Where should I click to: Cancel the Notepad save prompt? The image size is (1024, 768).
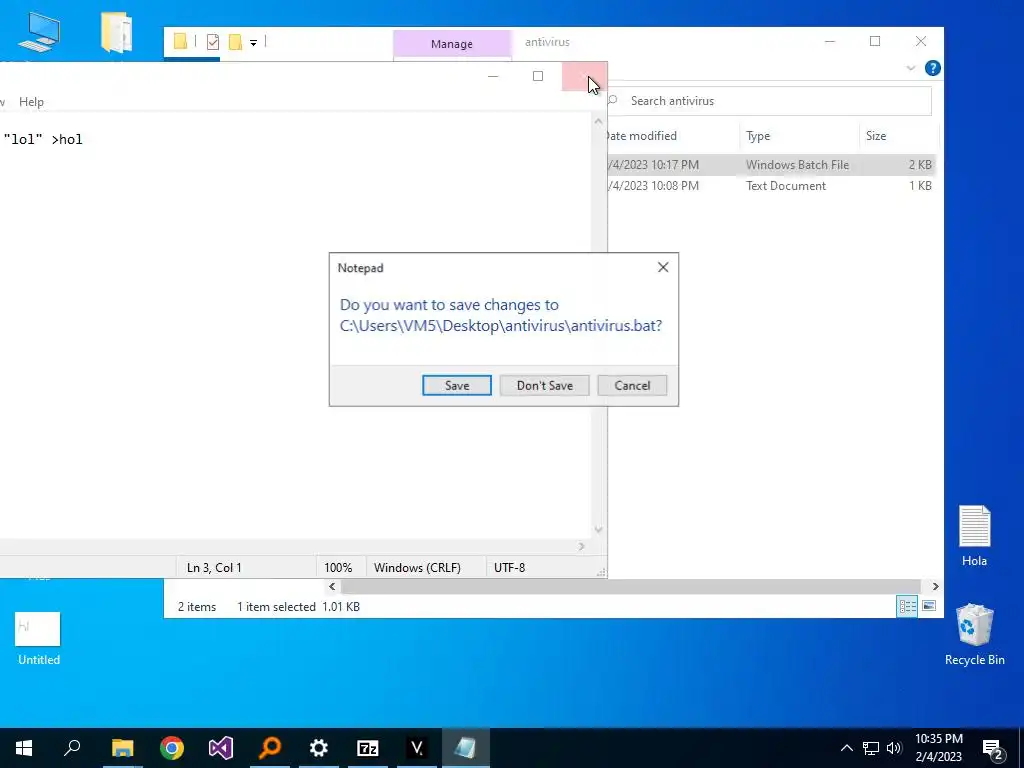tap(632, 385)
